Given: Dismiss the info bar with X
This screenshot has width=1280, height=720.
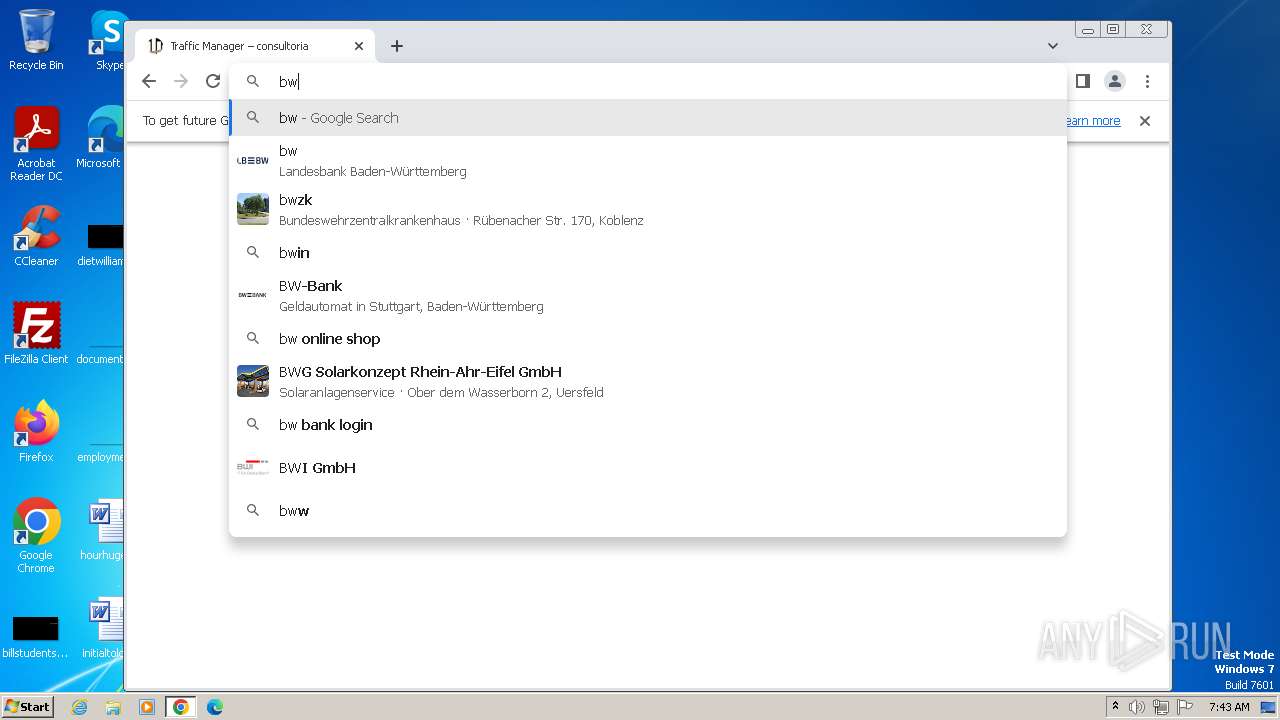Looking at the screenshot, I should pyautogui.click(x=1145, y=121).
